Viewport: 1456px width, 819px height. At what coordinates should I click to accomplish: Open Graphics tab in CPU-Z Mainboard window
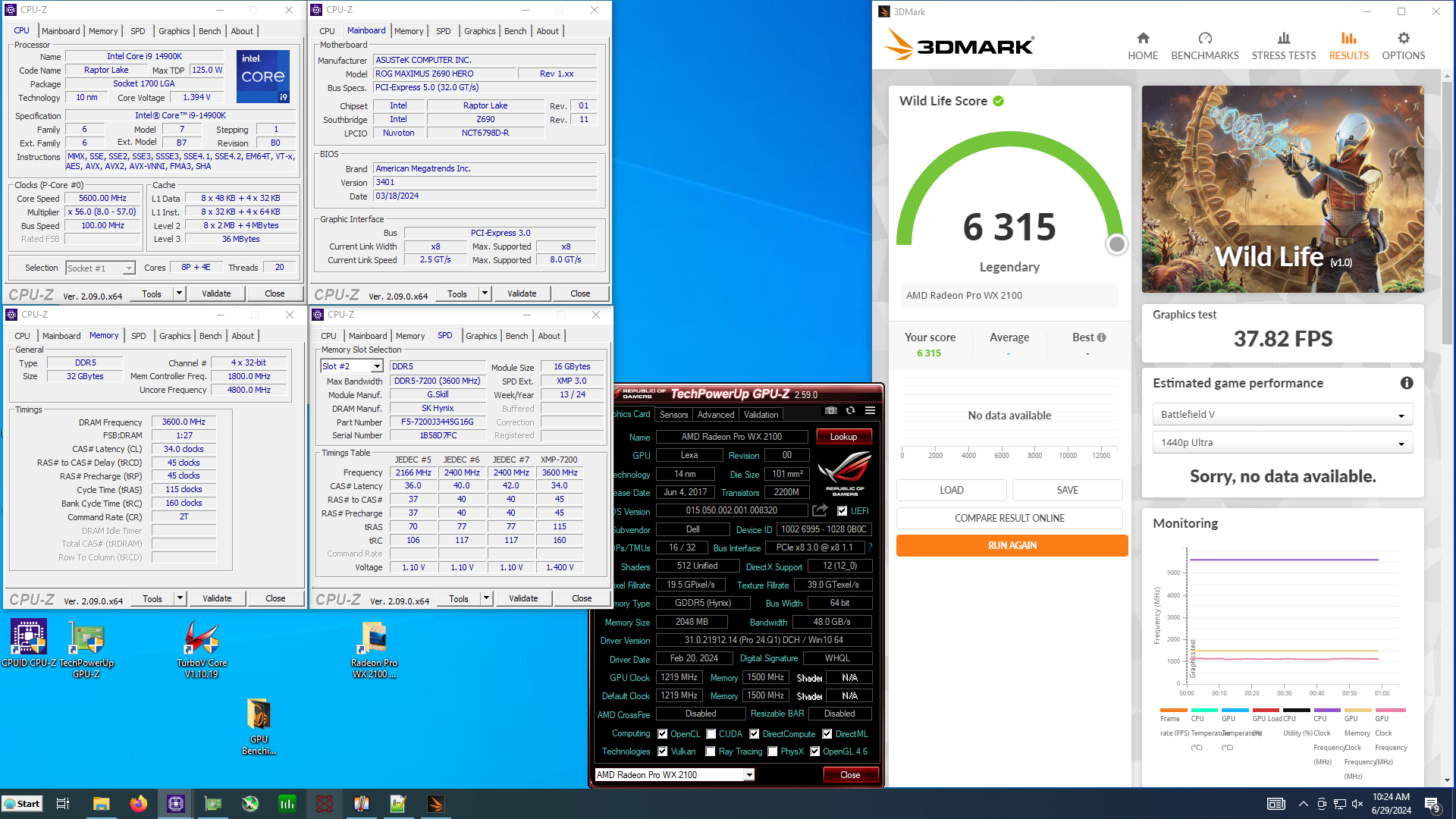(x=480, y=31)
